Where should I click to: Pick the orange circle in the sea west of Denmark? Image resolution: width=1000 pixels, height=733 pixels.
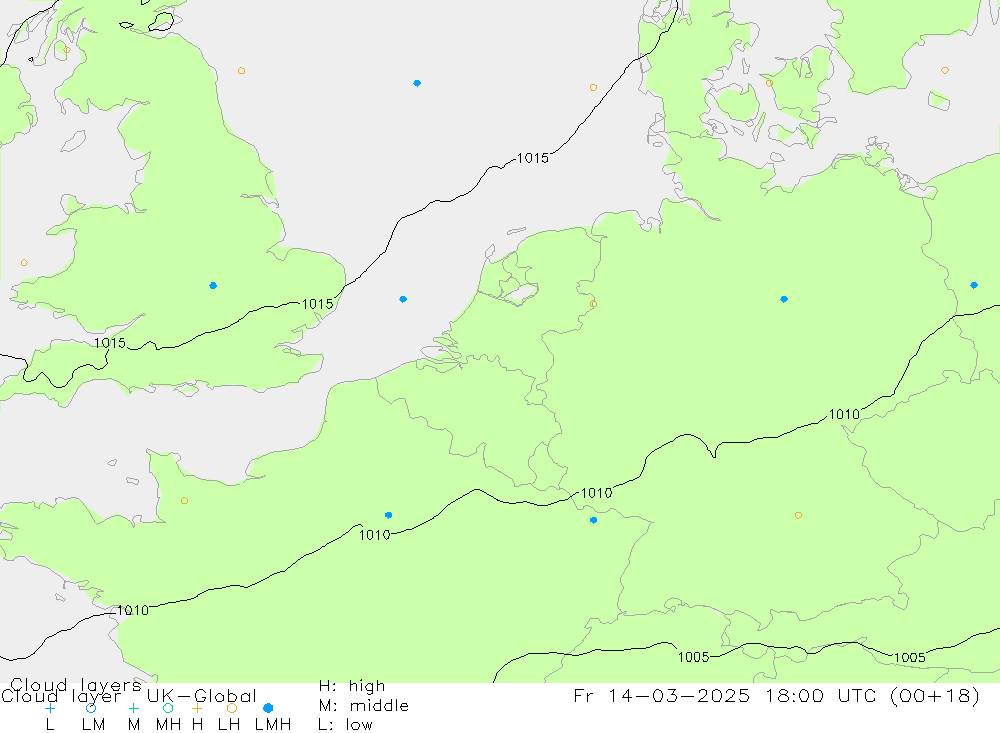pyautogui.click(x=593, y=87)
